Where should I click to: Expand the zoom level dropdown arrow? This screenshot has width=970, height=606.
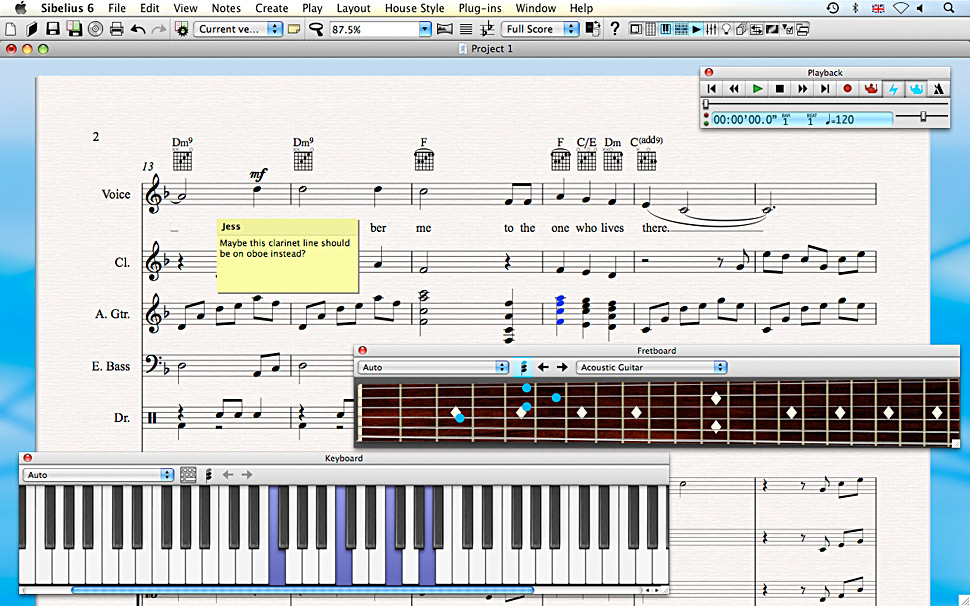tap(425, 29)
